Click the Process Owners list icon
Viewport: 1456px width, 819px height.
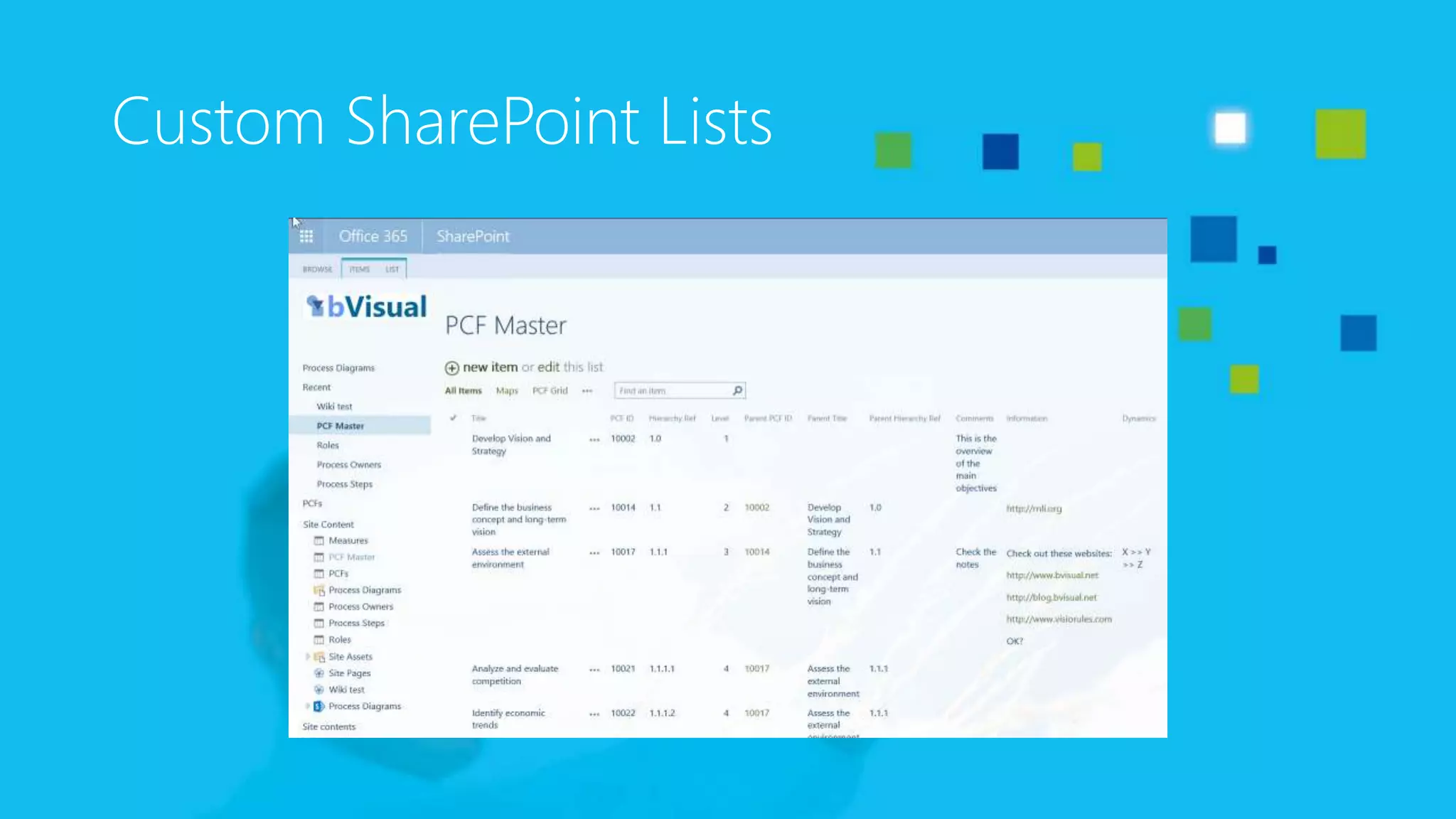click(x=319, y=607)
